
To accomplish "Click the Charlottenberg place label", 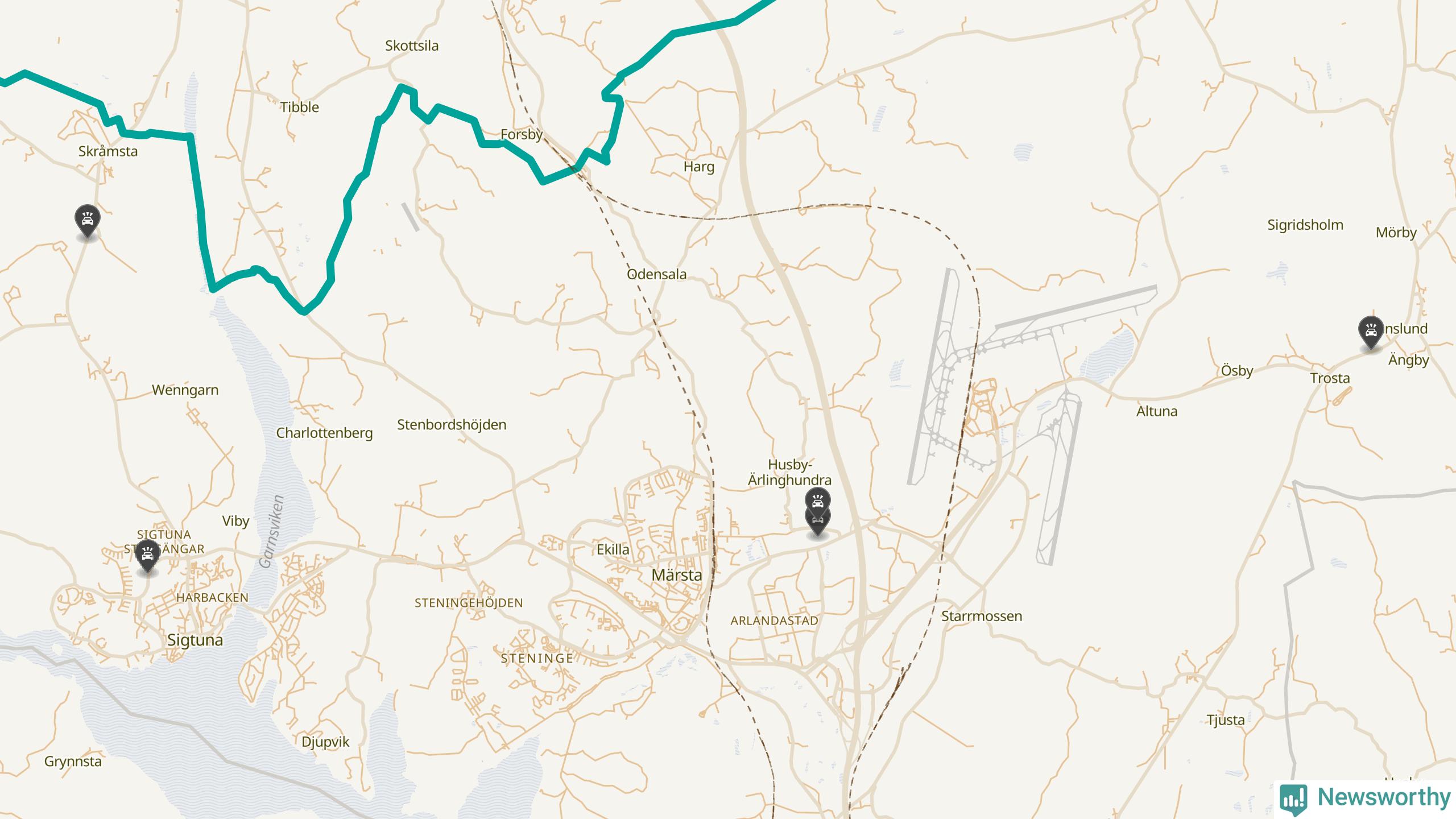I will pos(324,433).
